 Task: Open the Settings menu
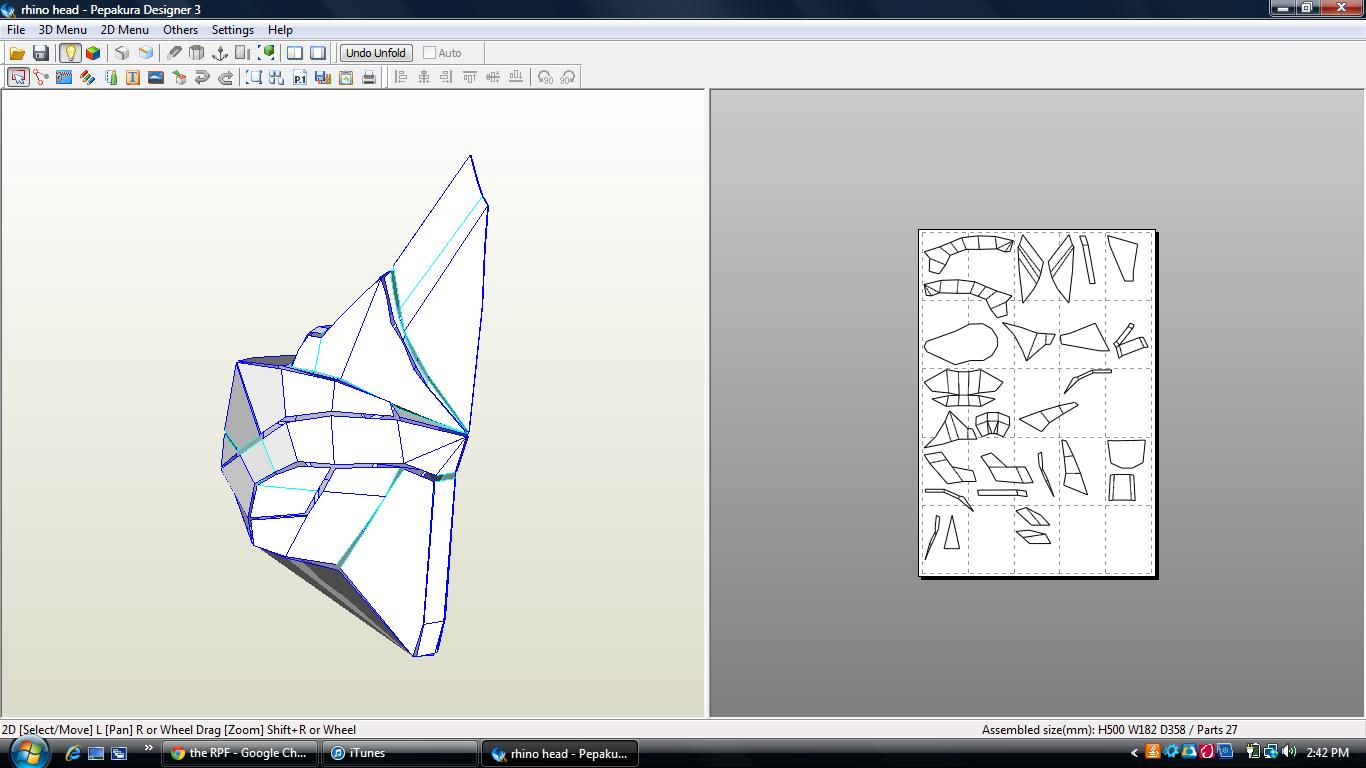pos(232,30)
